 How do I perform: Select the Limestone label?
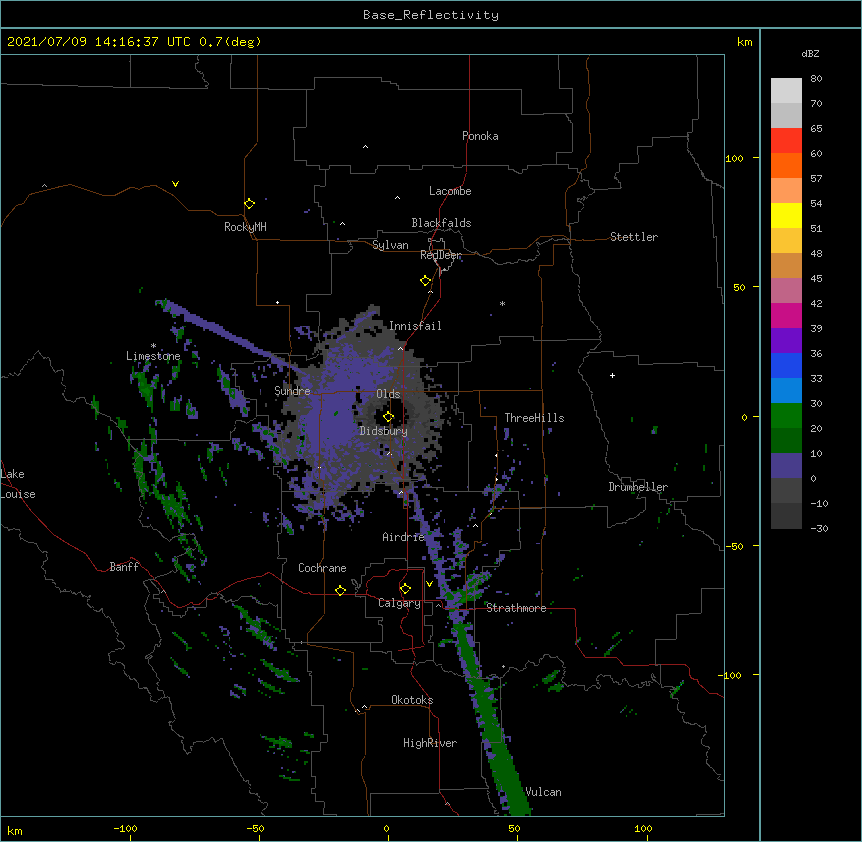click(153, 356)
